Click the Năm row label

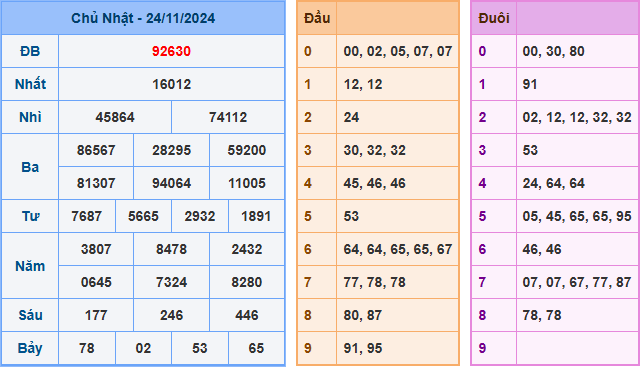click(30, 266)
